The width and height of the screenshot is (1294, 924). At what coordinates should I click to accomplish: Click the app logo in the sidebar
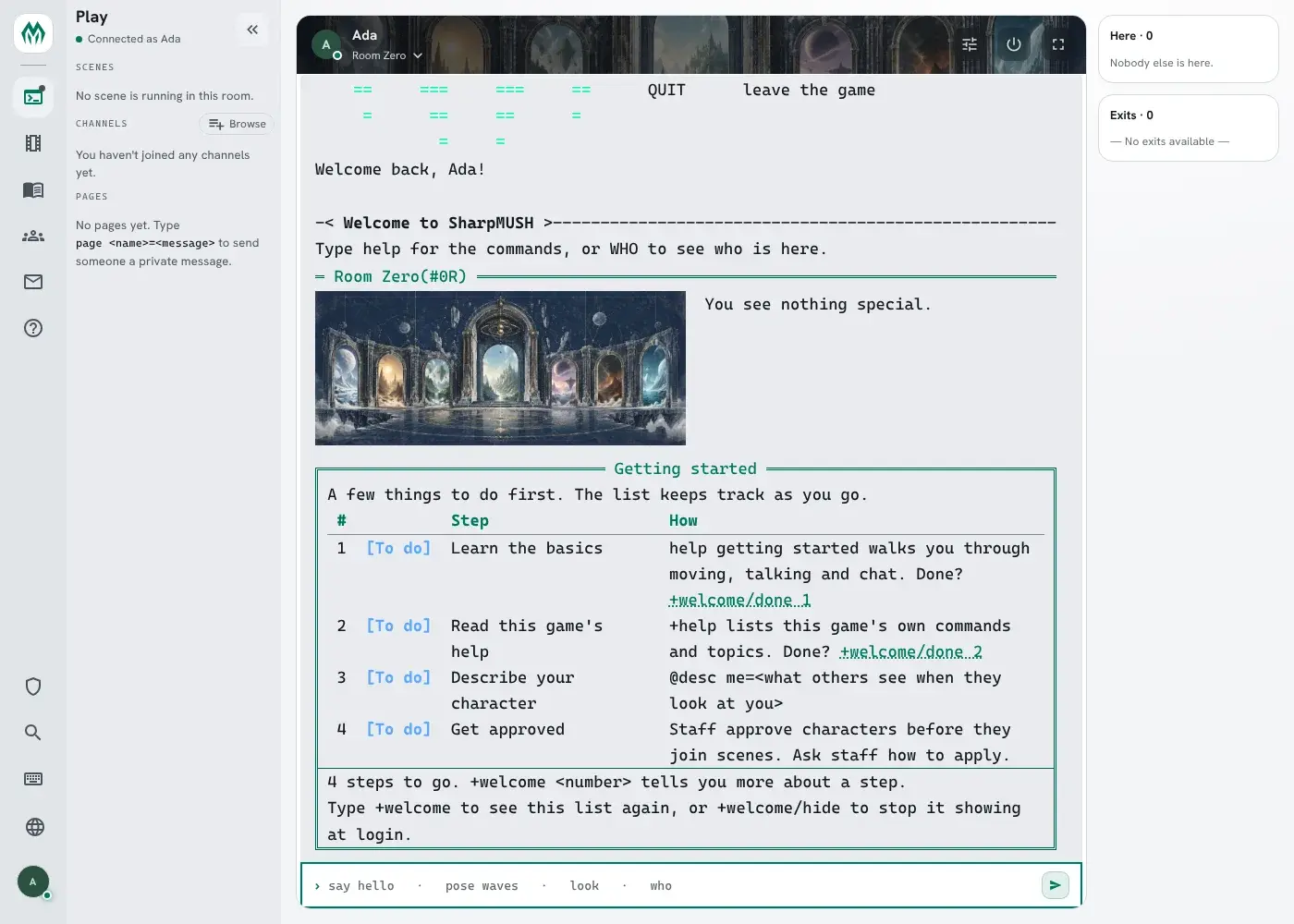point(33,33)
